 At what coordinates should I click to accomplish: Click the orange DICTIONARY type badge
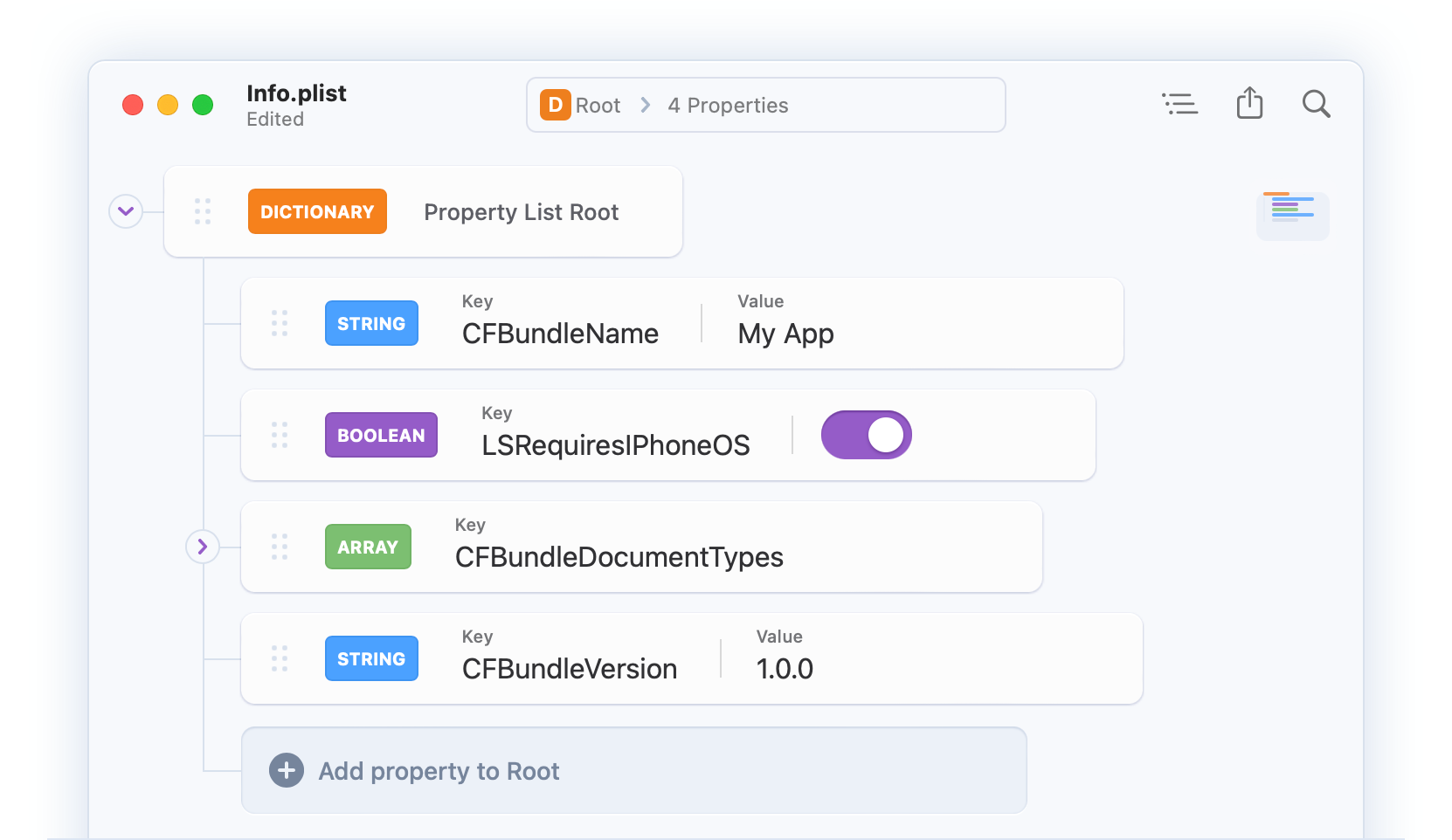tap(317, 211)
